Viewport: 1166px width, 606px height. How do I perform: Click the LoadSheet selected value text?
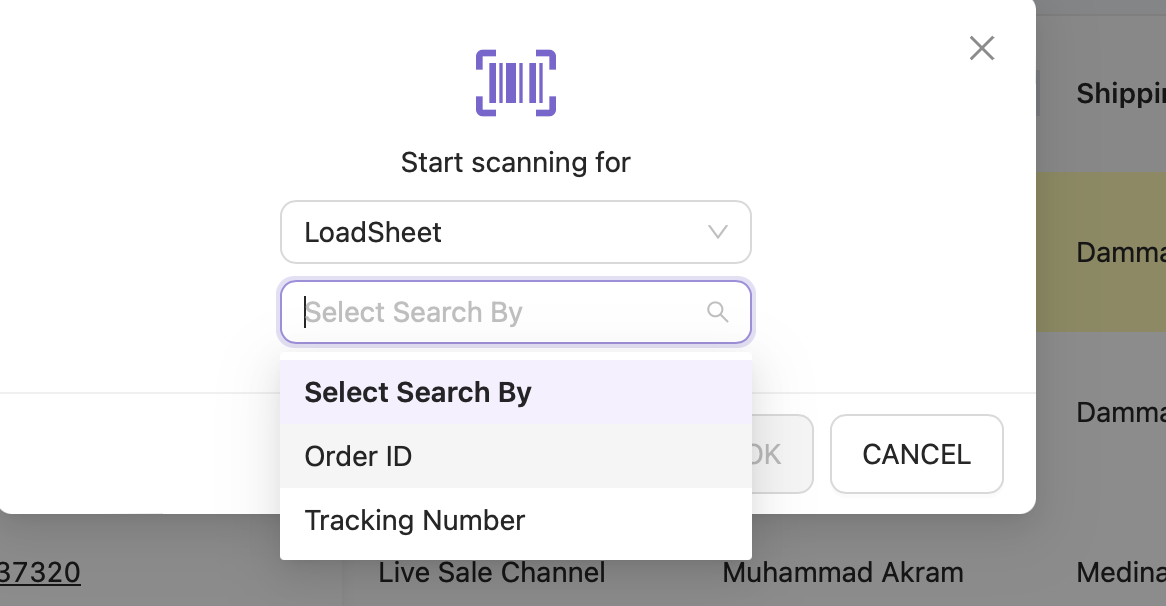pos(373,233)
